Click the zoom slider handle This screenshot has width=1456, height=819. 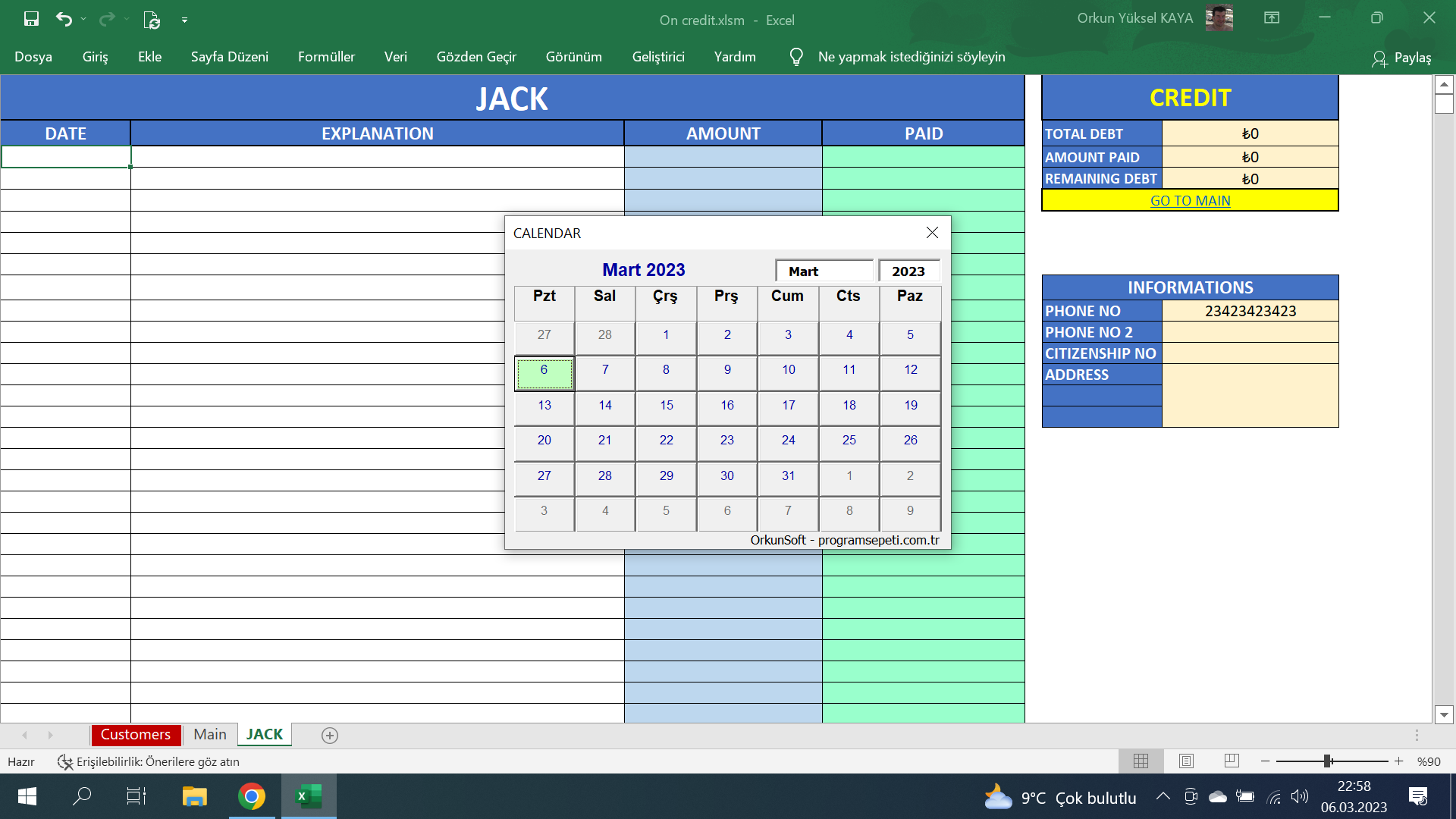coord(1327,761)
